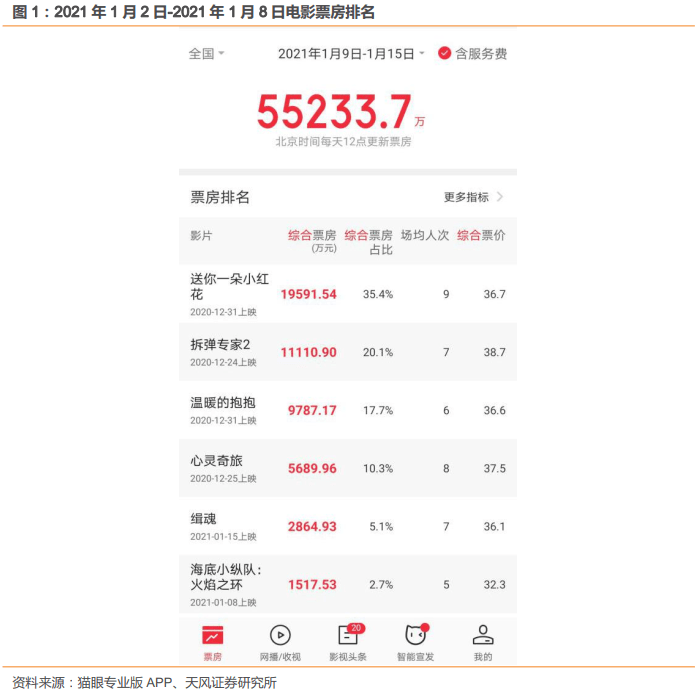700x696 pixels.
Task: Select the 20.1% share value
Action: coord(378,352)
